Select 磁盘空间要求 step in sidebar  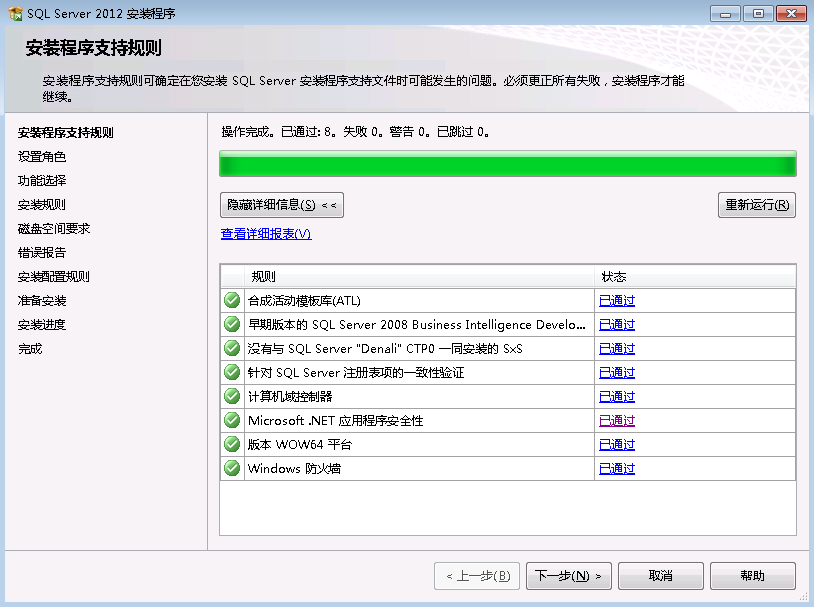54,228
